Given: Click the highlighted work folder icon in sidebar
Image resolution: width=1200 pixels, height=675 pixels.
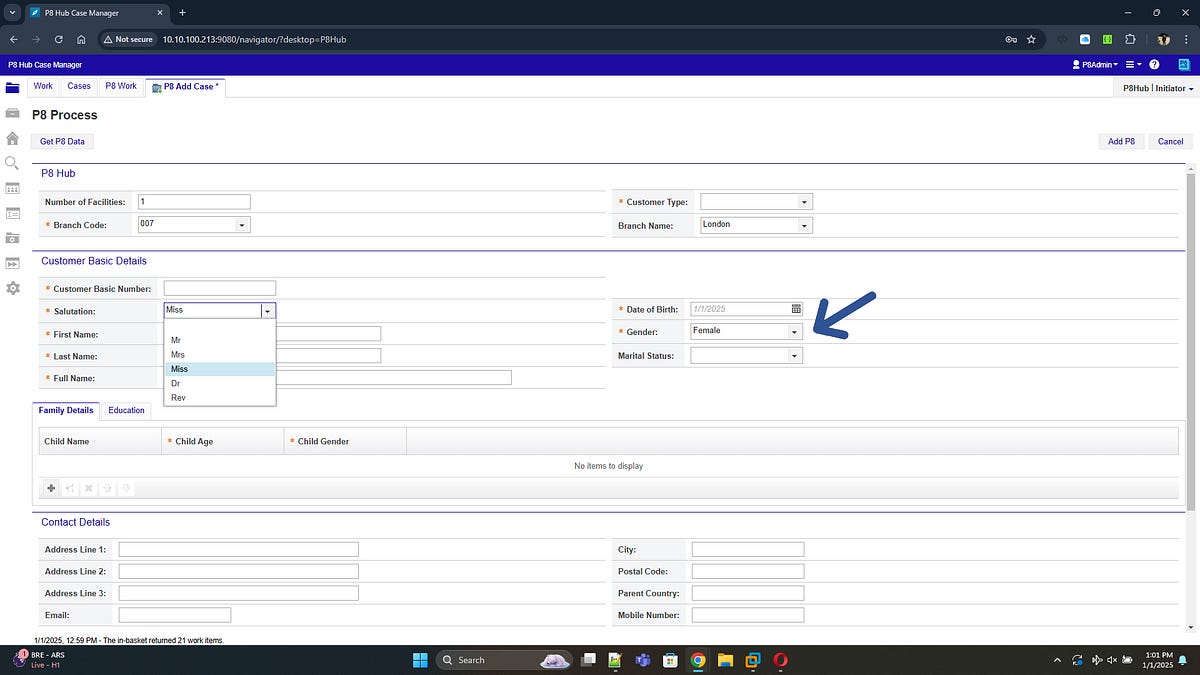Looking at the screenshot, I should click(12, 88).
